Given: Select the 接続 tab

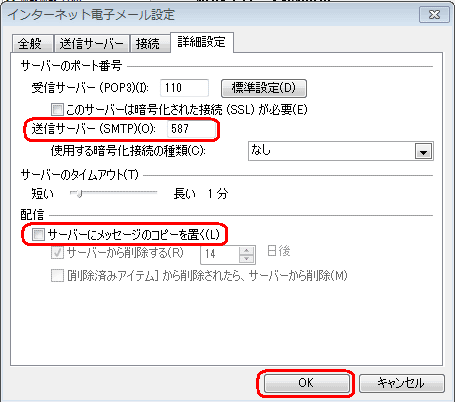Looking at the screenshot, I should coord(150,44).
